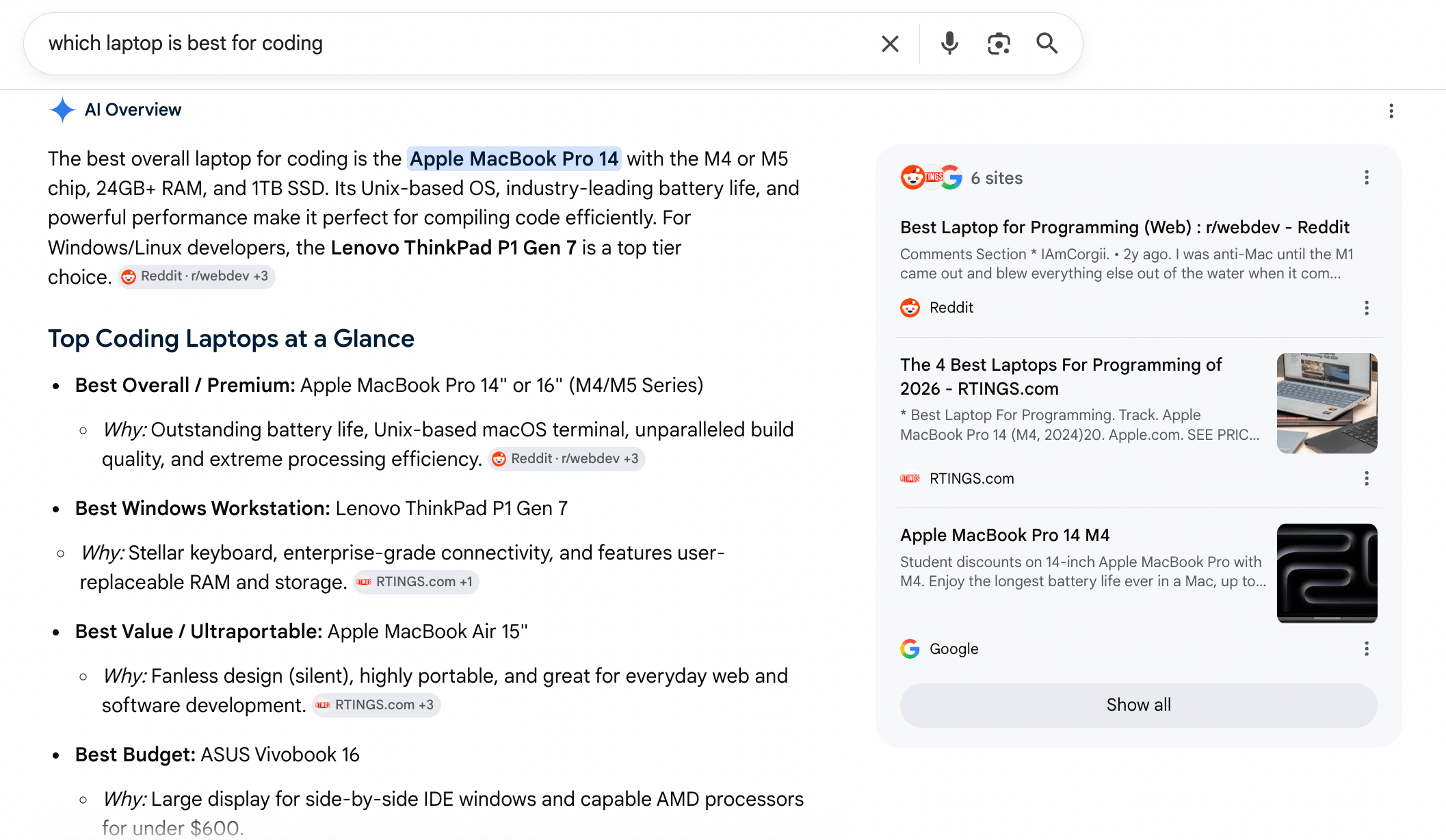This screenshot has width=1446, height=840.
Task: Clear the search query with X icon
Action: point(890,44)
